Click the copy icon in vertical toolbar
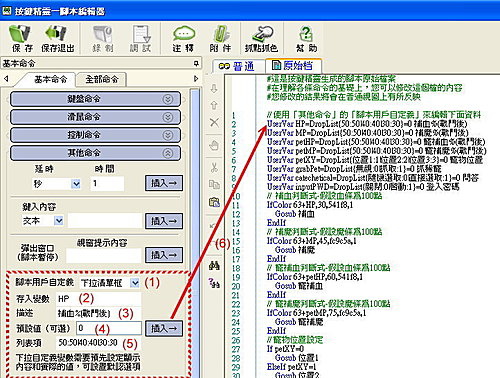The image size is (500, 378). point(214,184)
